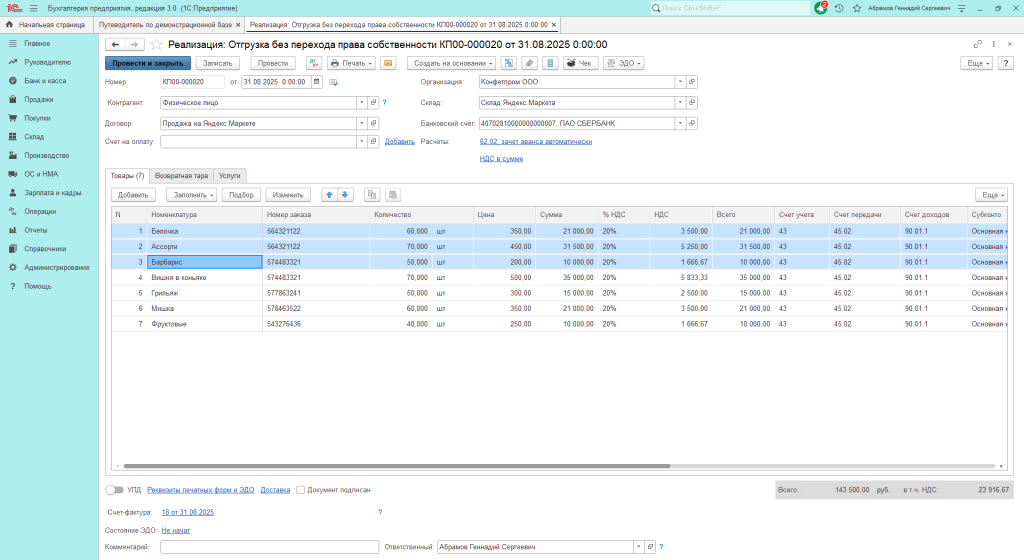Toggle the УПД switch
1024x560 pixels.
pyautogui.click(x=115, y=490)
